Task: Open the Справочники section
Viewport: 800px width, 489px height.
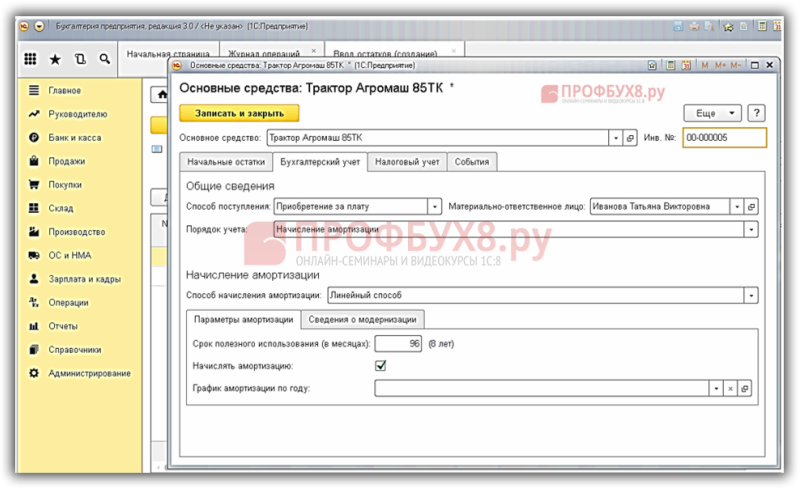Action: pyautogui.click(x=74, y=350)
